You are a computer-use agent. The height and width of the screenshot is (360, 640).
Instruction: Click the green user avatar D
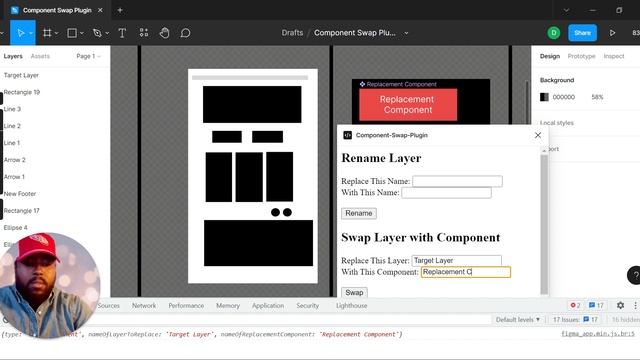tap(553, 33)
